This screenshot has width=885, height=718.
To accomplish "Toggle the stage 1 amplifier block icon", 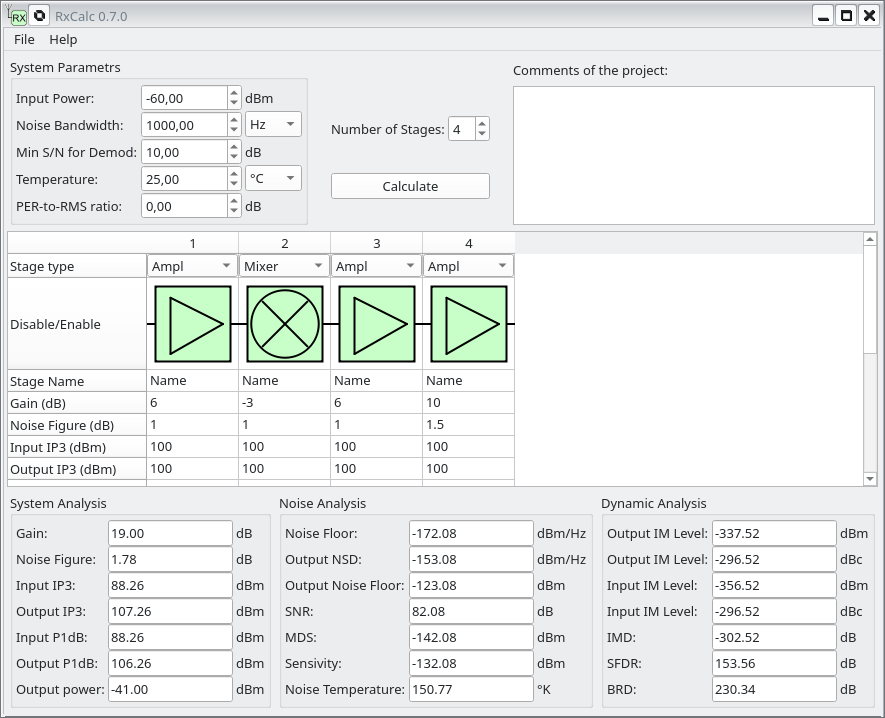I will pyautogui.click(x=193, y=324).
